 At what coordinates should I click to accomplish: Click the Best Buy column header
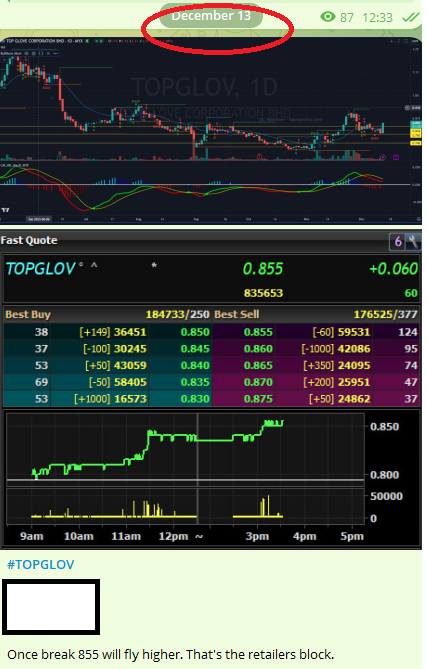tap(28, 314)
